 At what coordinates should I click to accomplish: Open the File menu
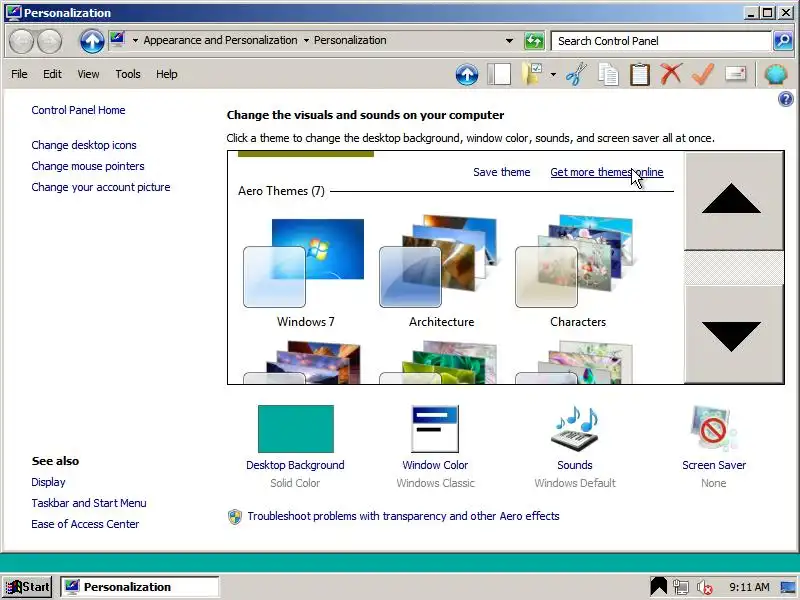click(19, 74)
